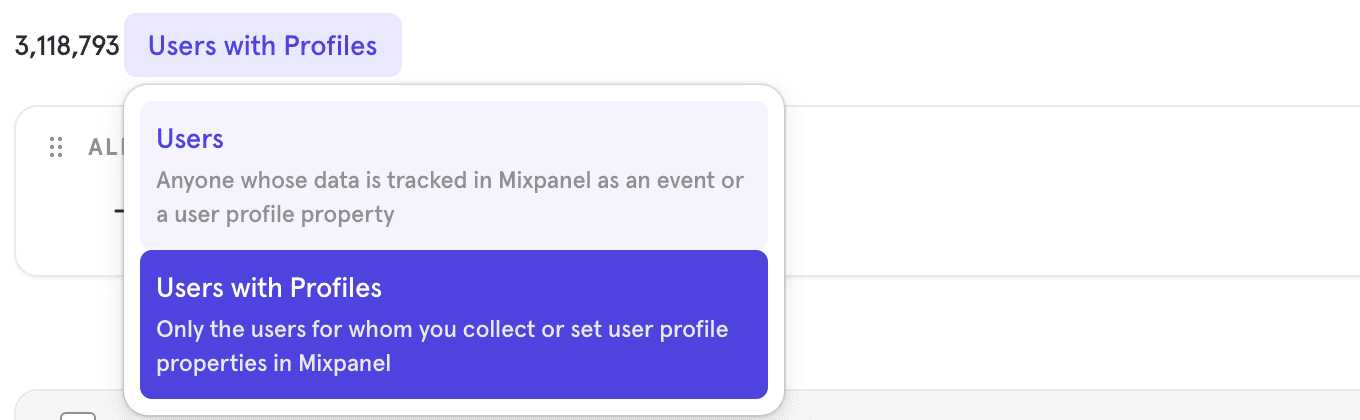This screenshot has width=1360, height=420.
Task: Click the grey table header bar at bottom
Action: (x=1000, y=406)
